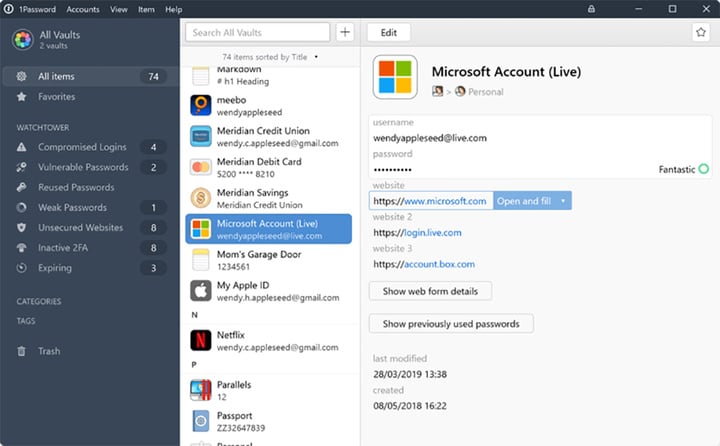Screen dimensions: 720x446
Task: Click the Edit button
Action: [x=388, y=32]
